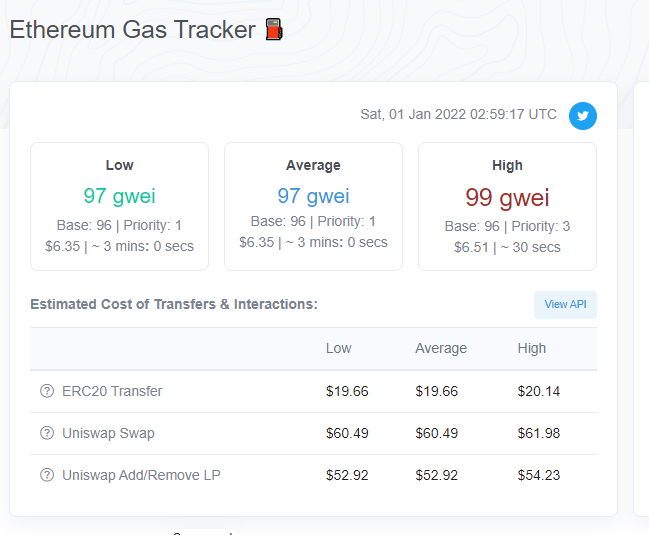
Task: Click help icon beside ERC20 Transfer
Action: click(x=47, y=391)
